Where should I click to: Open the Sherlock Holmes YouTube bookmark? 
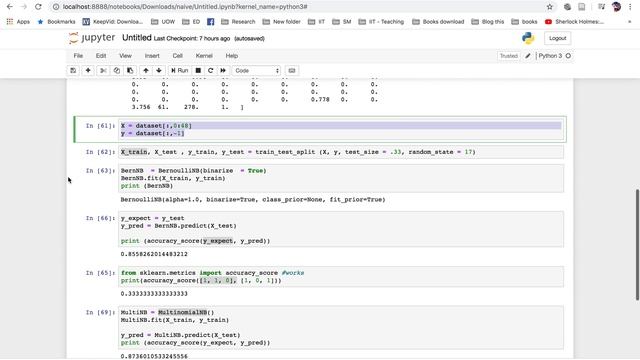click(574, 22)
